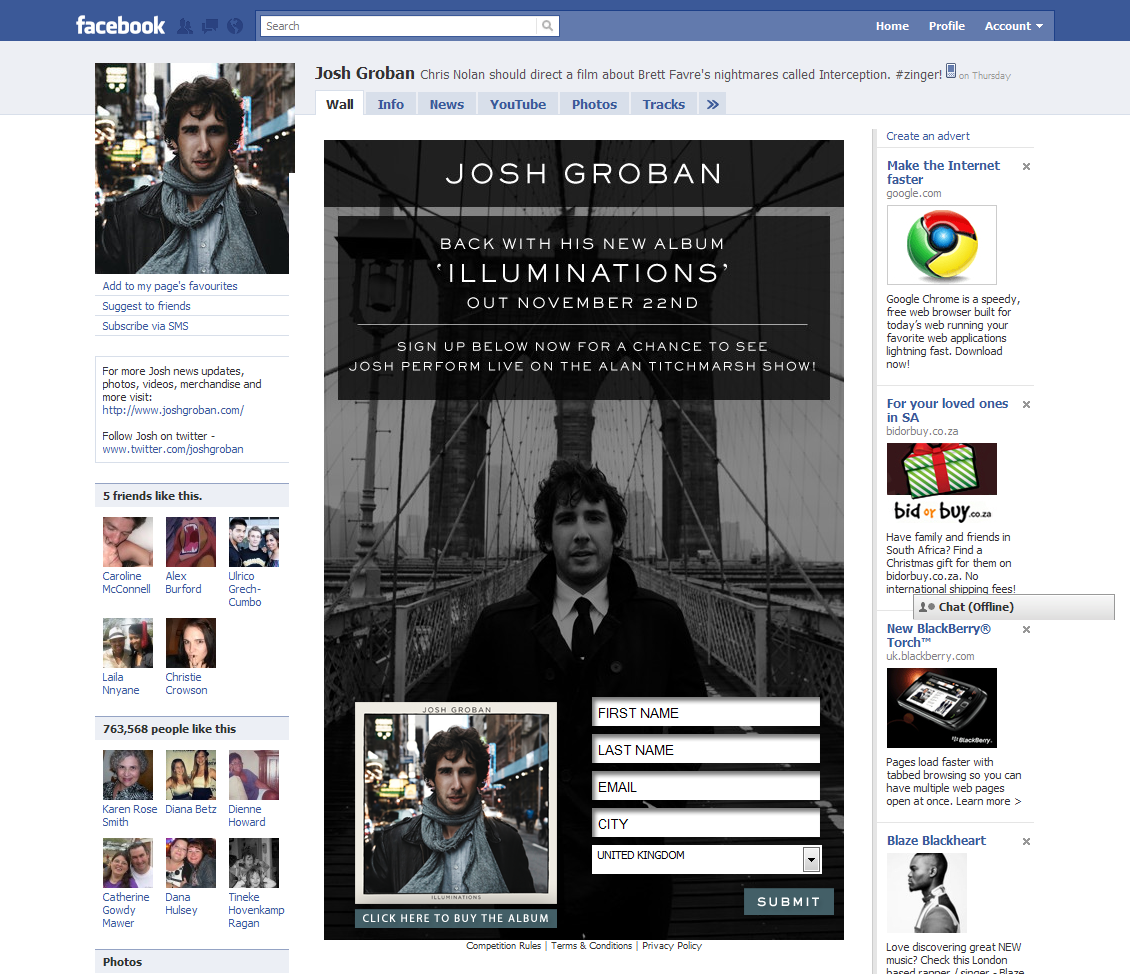
Task: Close the Make the Internet faster ad
Action: 1026,166
